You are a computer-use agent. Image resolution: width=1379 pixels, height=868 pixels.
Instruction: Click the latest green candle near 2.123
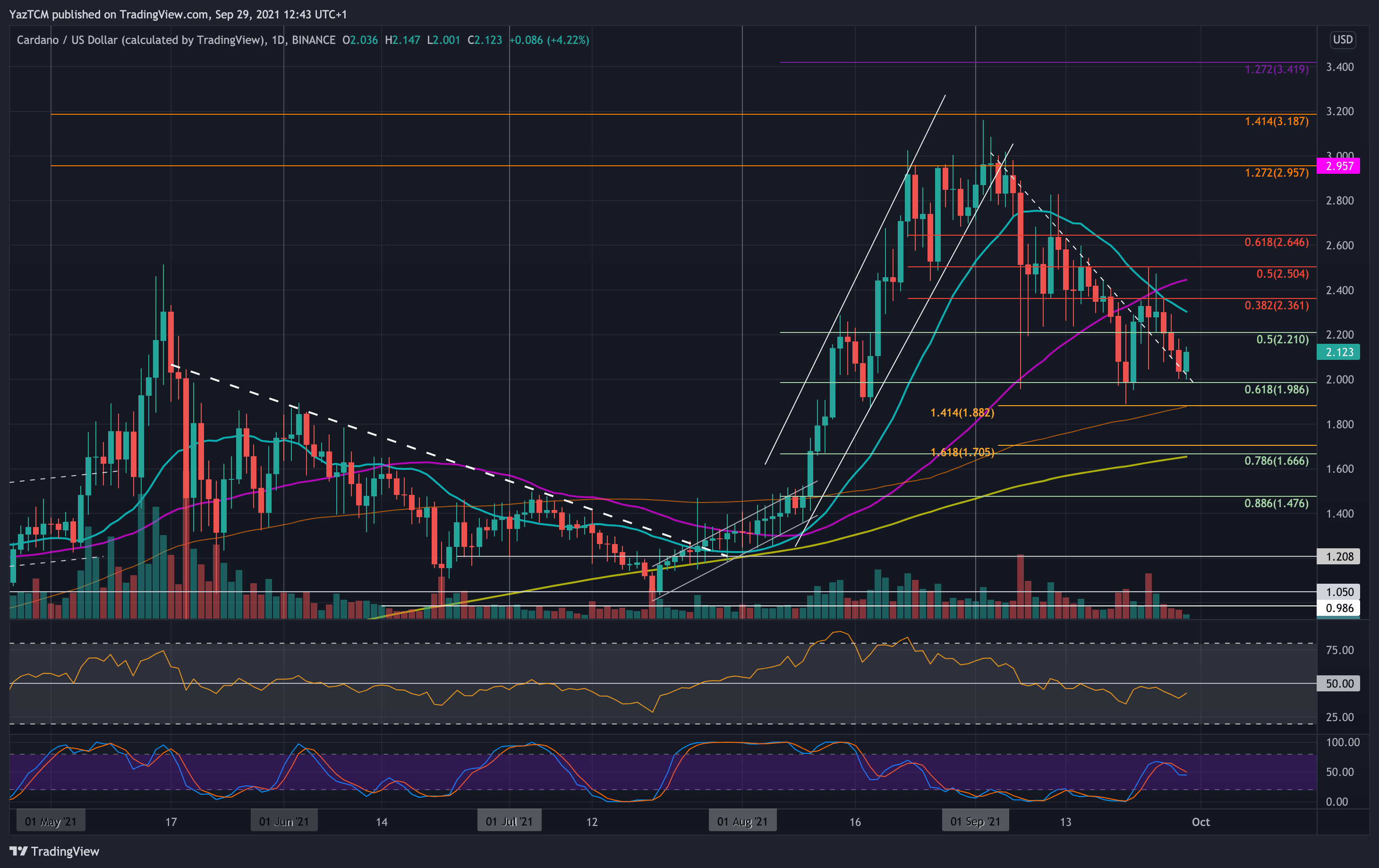point(1186,361)
